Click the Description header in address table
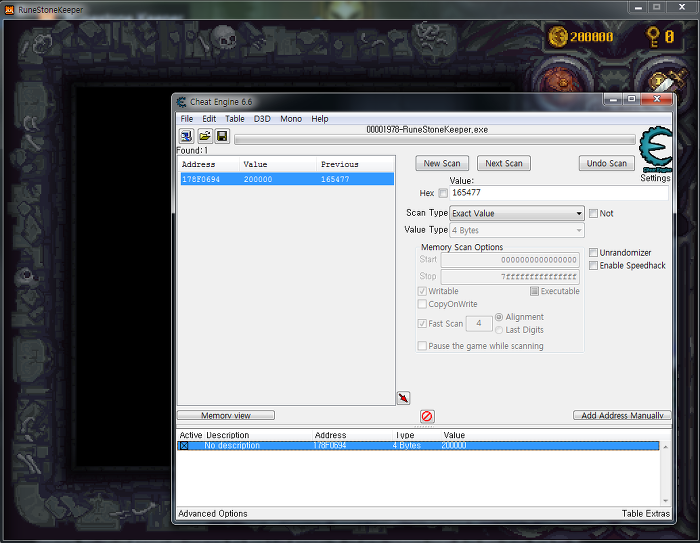The width and height of the screenshot is (700, 543). 228,435
